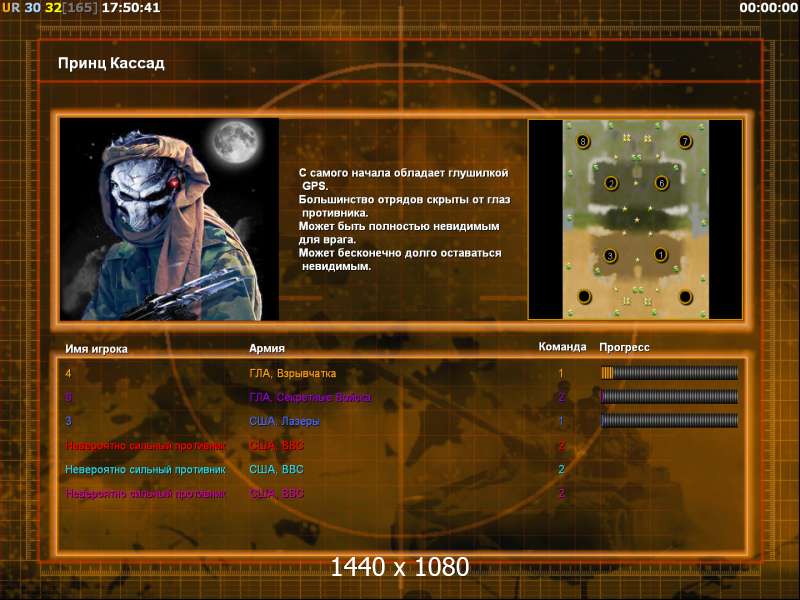The image size is (800, 600).
Task: Click the "UR" indicator at top left
Action: click(x=11, y=8)
